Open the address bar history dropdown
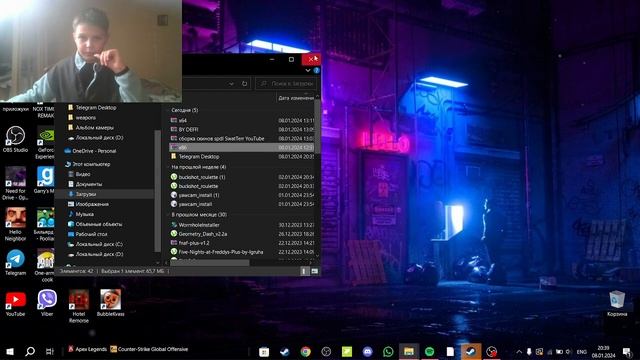The width and height of the screenshot is (640, 360). point(231,84)
